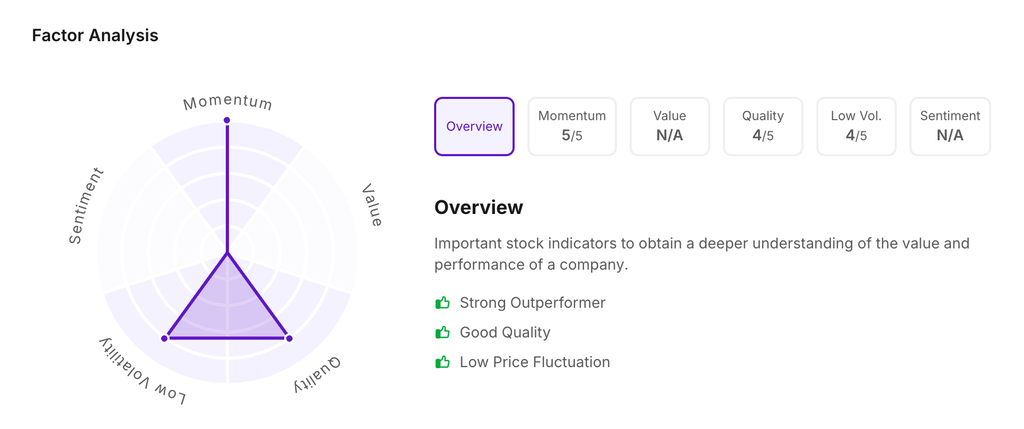Open the Low Vol. 4/5 tab
Screen dimensions: 1024x429
pos(856,126)
